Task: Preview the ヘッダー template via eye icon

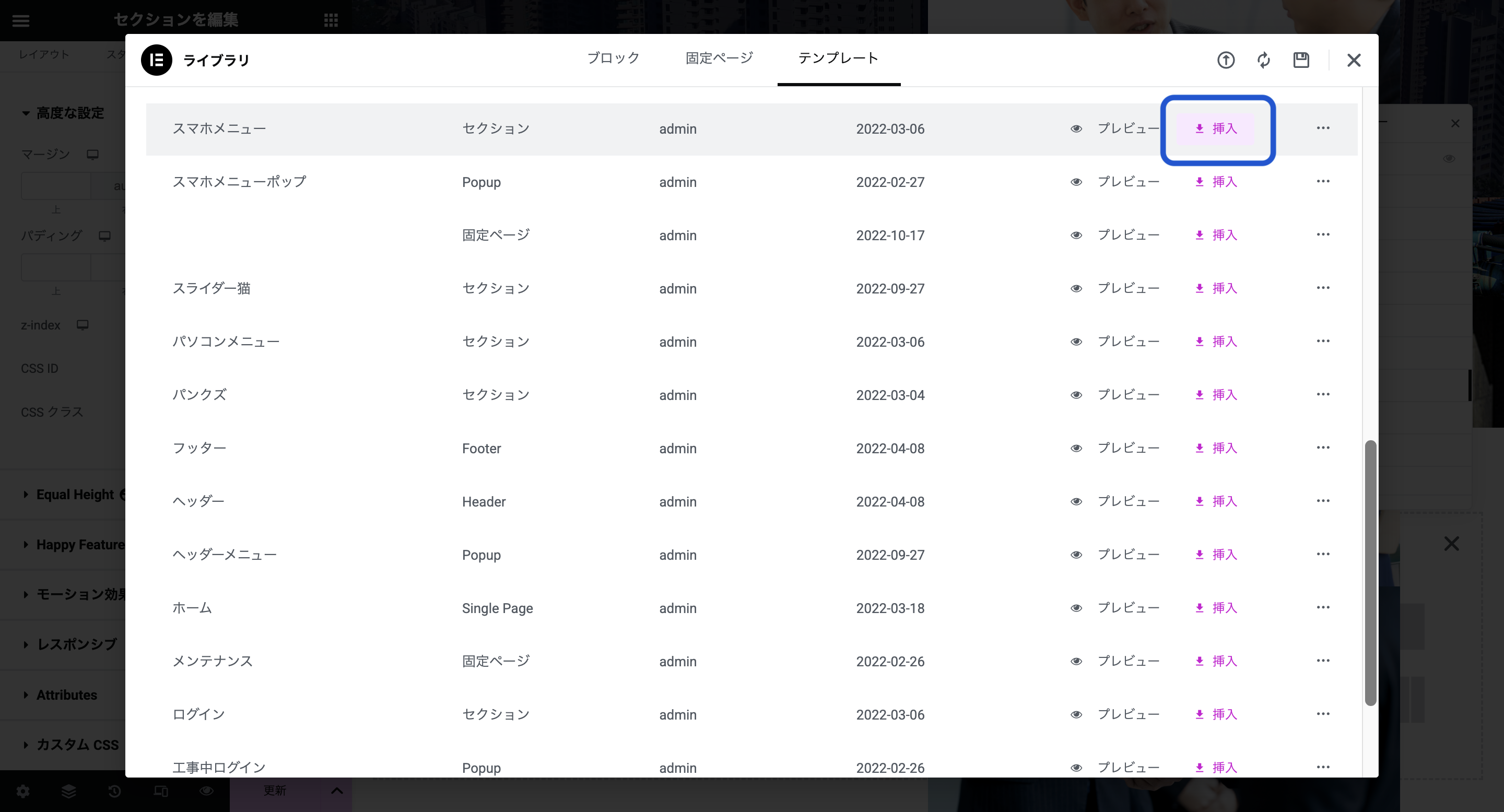Action: click(x=1076, y=501)
